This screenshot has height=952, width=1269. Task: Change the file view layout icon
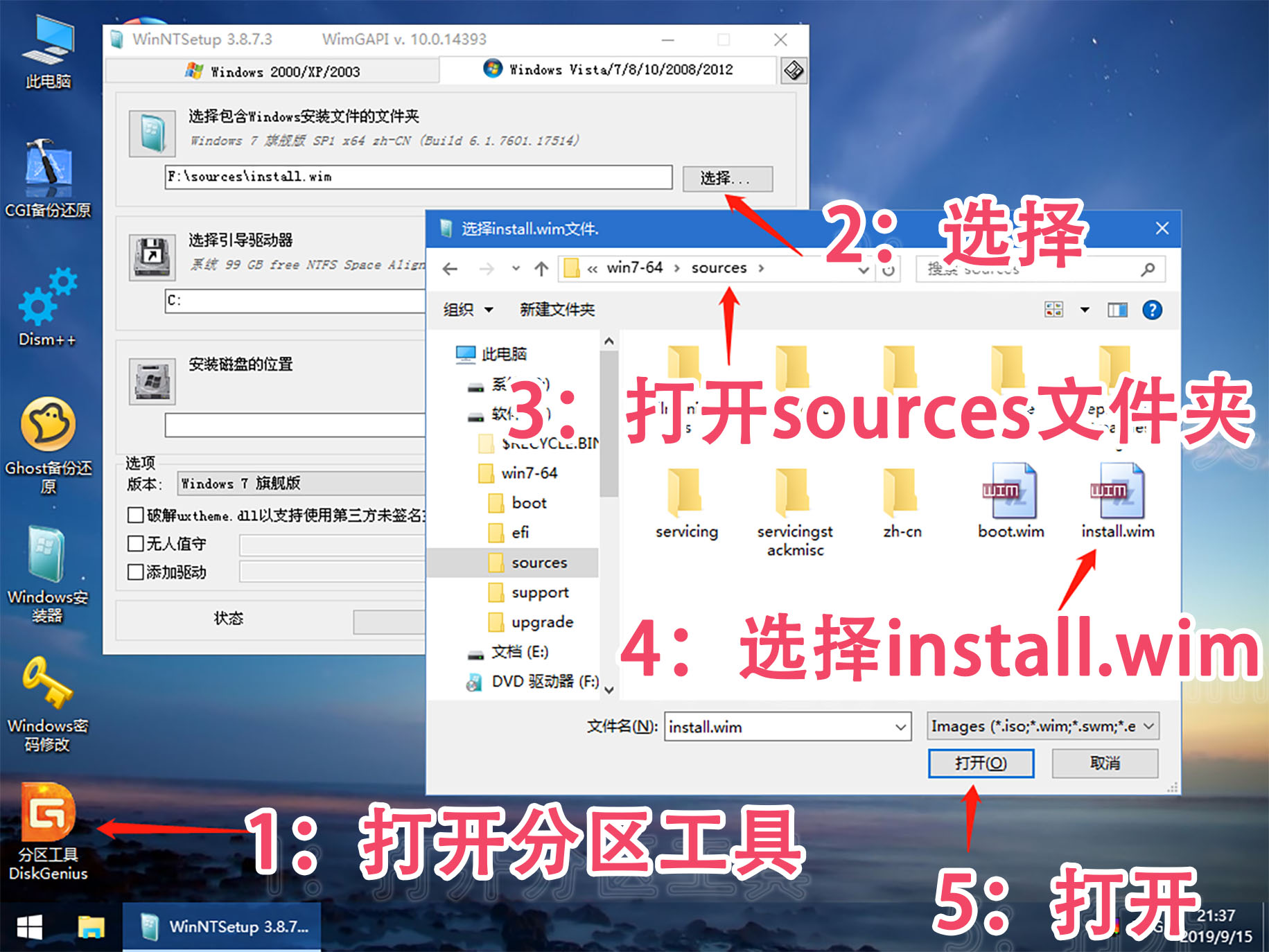pyautogui.click(x=1053, y=310)
